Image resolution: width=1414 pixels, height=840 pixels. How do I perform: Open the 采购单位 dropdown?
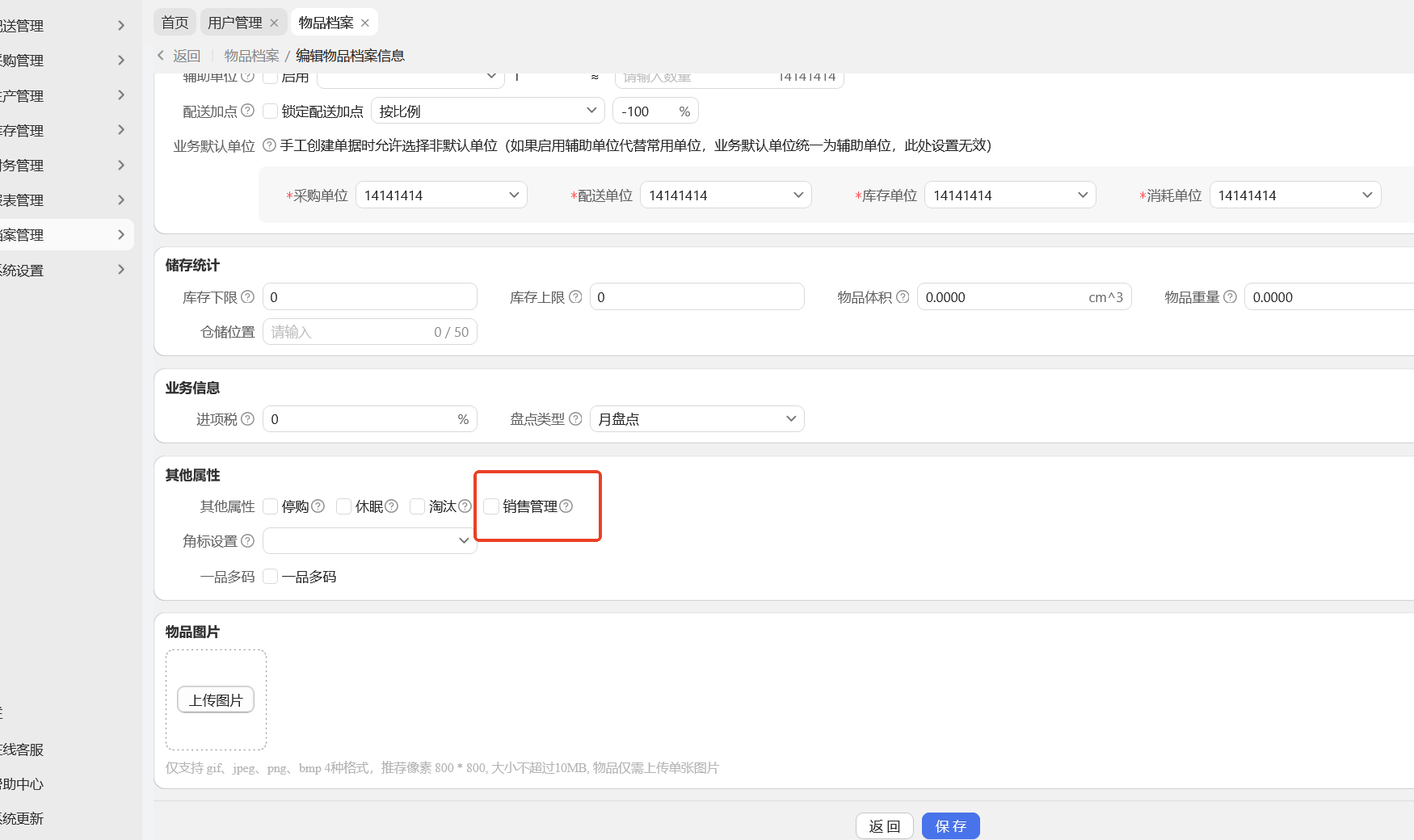(441, 195)
